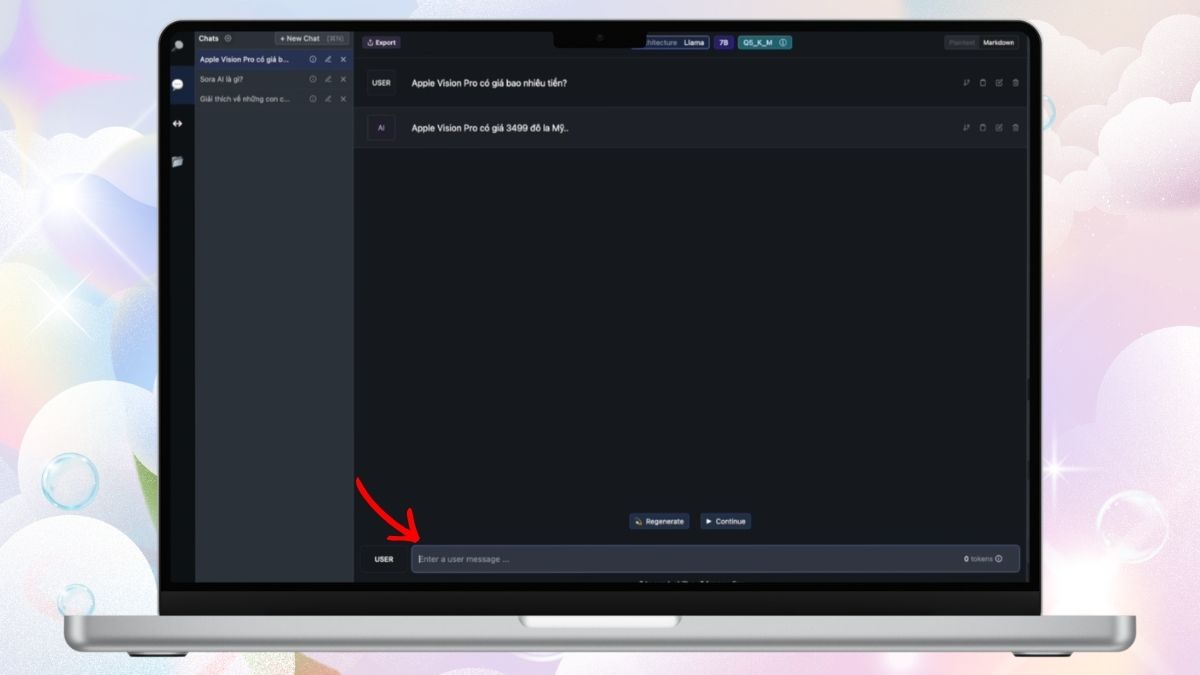Viewport: 1200px width, 675px height.
Task: Delete the Apple Vision Pro chat
Action: click(343, 60)
